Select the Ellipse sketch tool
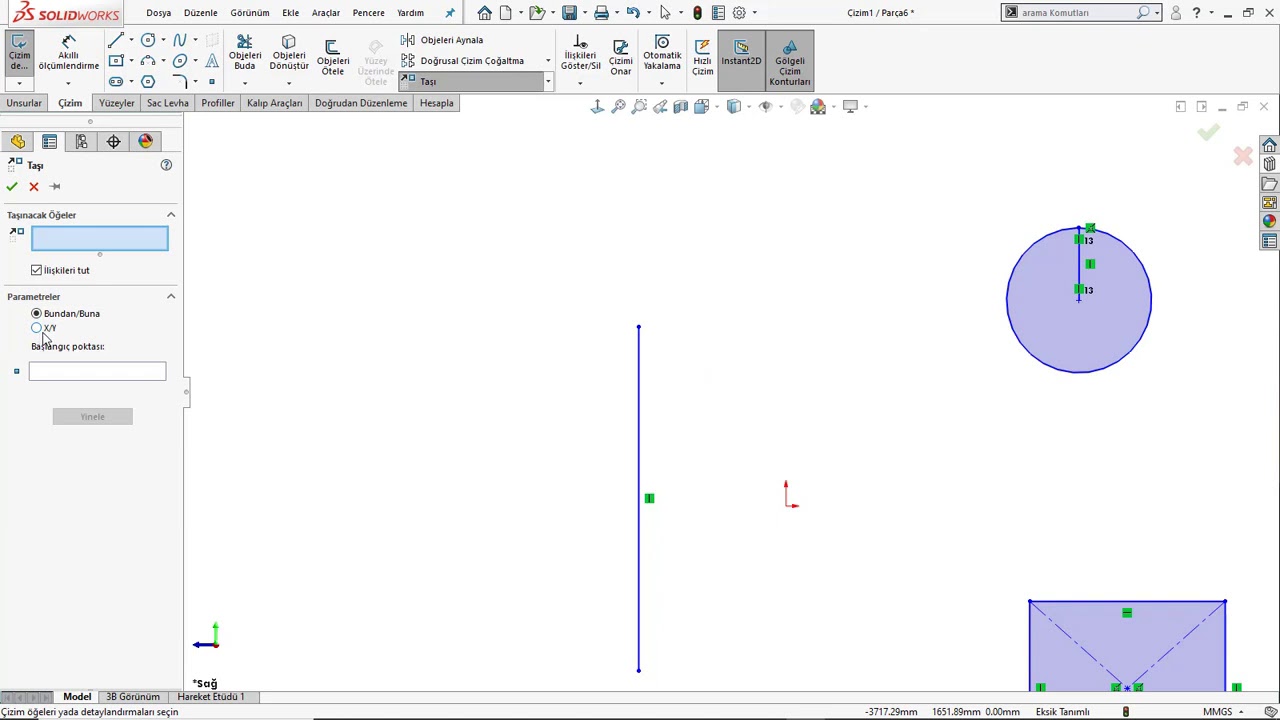 [x=180, y=61]
